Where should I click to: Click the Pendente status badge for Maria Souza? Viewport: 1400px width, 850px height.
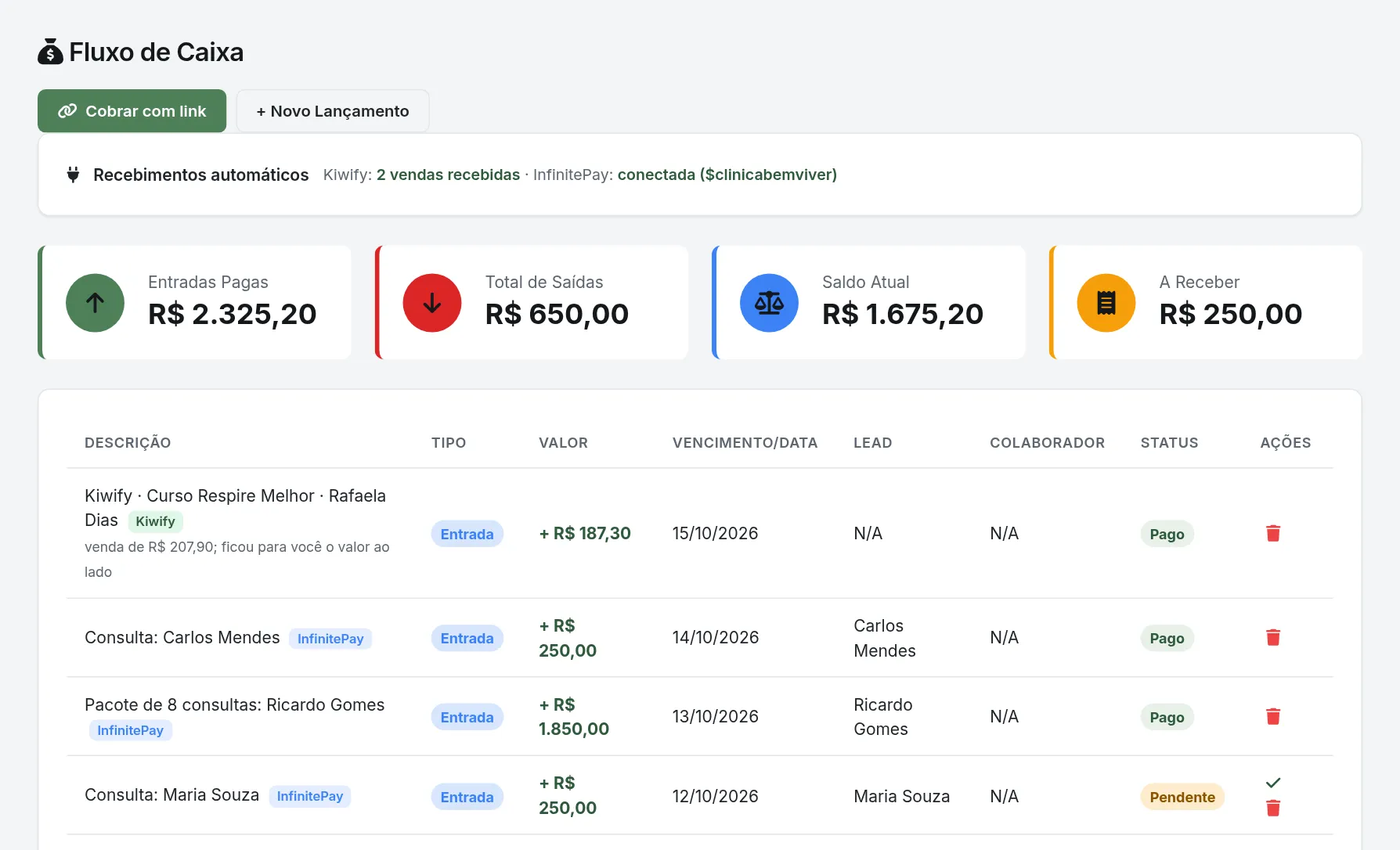coord(1182,797)
